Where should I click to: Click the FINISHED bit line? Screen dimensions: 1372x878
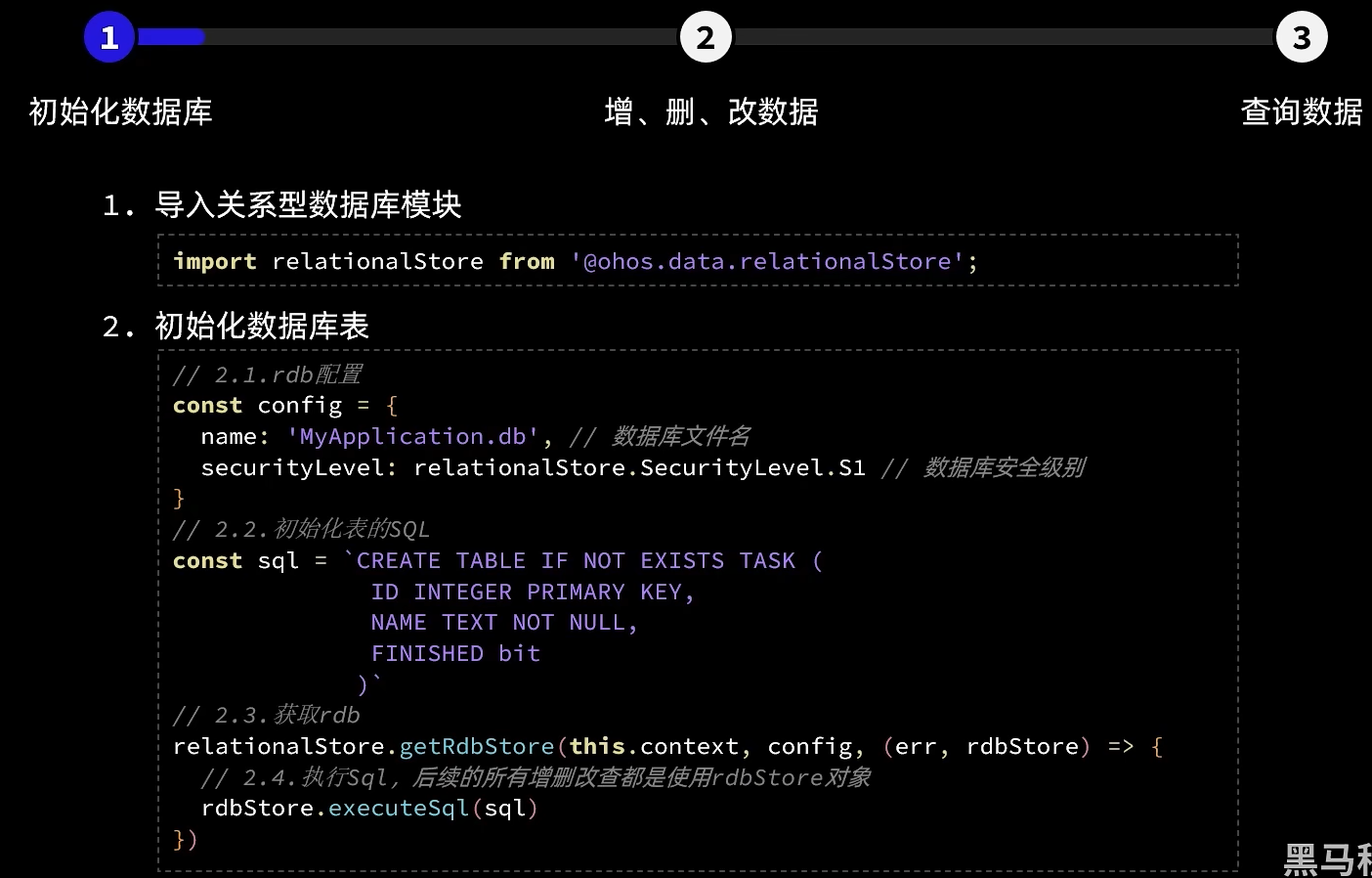[454, 653]
